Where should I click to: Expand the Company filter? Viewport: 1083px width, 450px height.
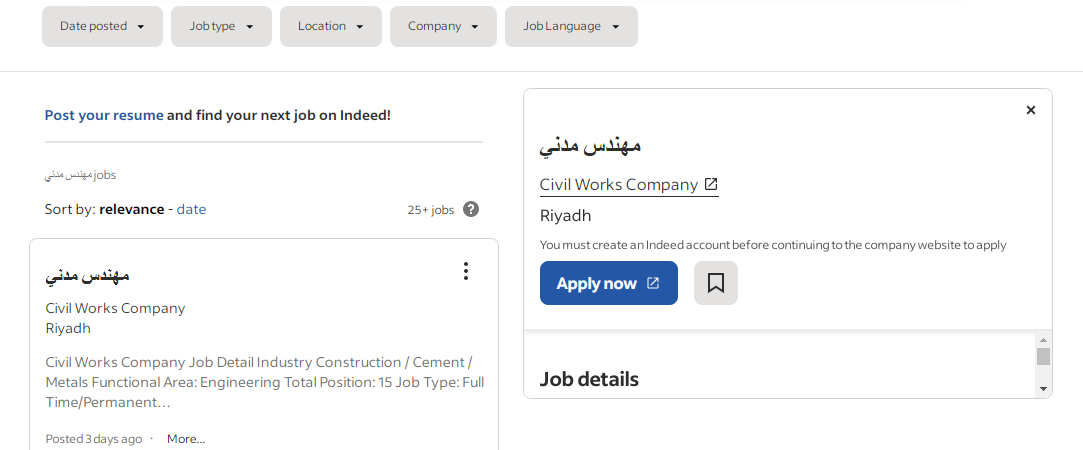coord(443,26)
